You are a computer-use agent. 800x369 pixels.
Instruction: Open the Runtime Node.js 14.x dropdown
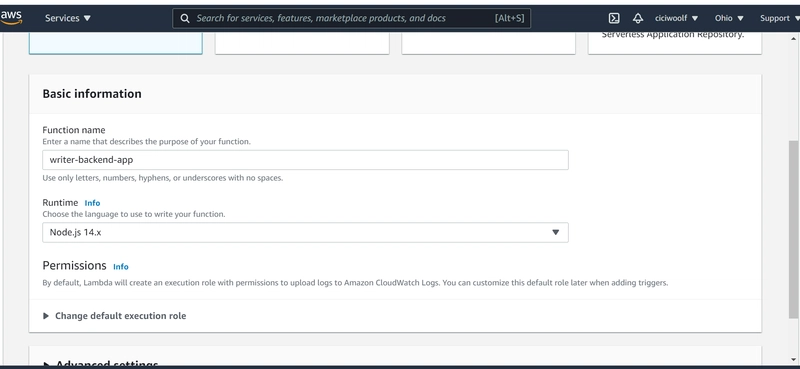tap(305, 232)
